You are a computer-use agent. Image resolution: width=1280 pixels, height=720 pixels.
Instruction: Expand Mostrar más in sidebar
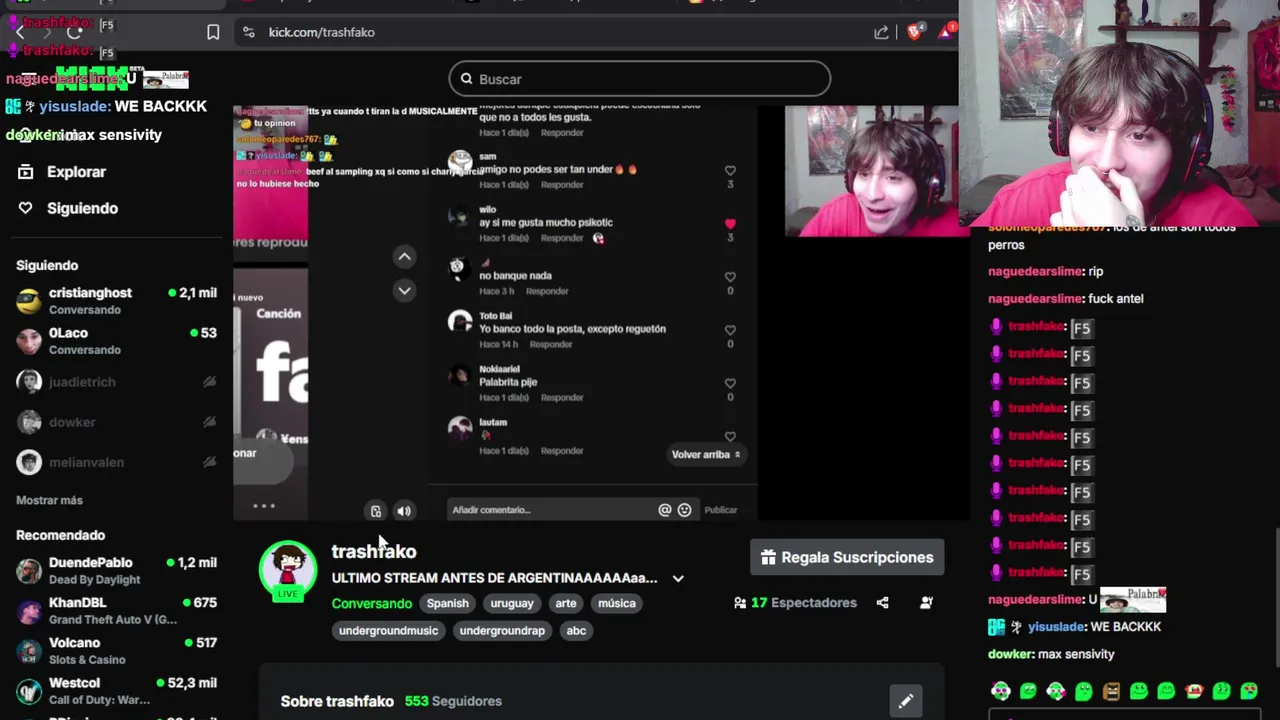(x=49, y=500)
